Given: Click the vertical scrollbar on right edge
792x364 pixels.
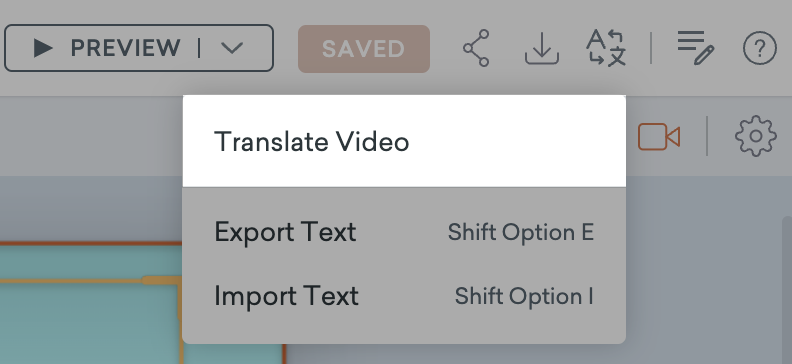Looking at the screenshot, I should [x=787, y=290].
